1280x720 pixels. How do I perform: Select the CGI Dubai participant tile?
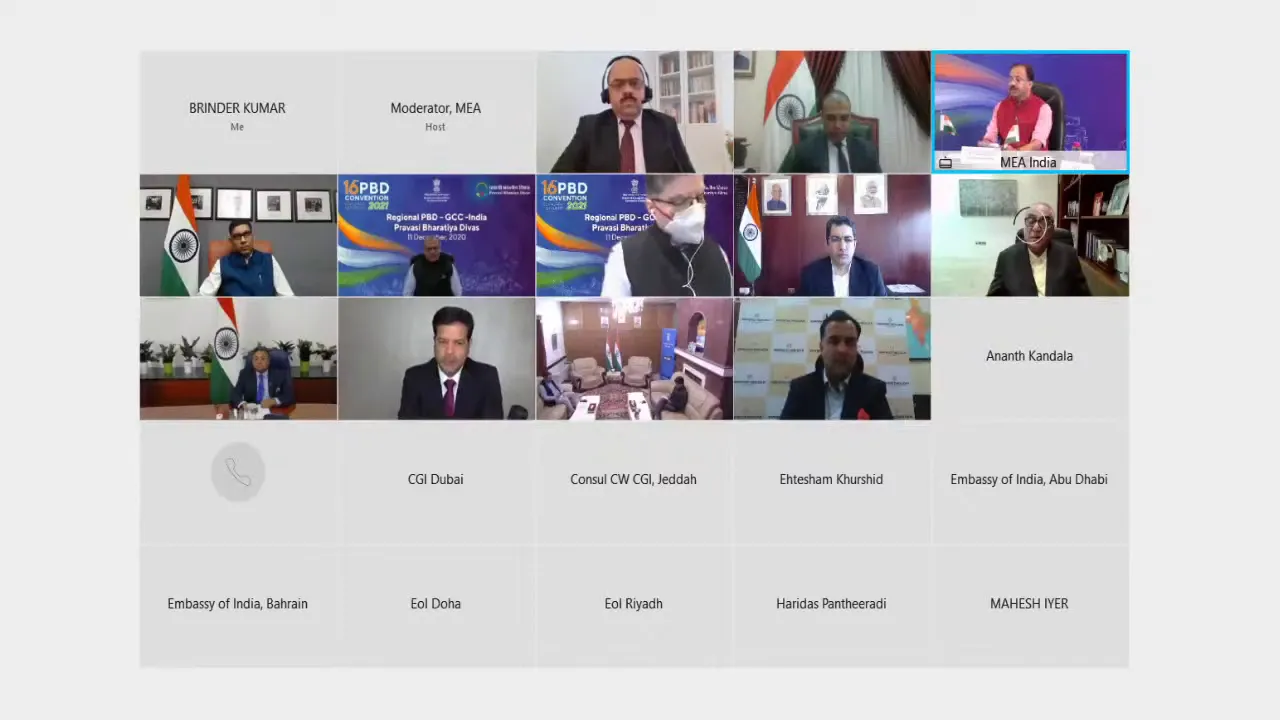(436, 482)
